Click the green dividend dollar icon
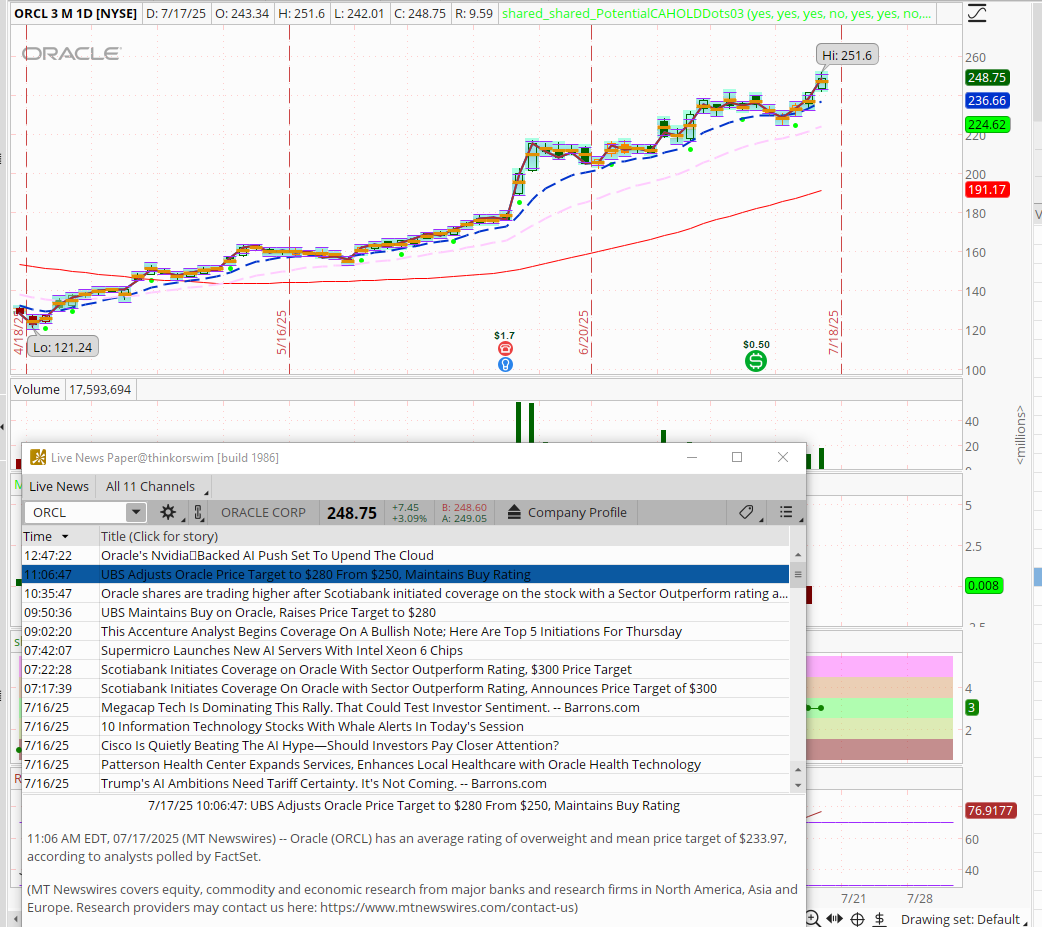Screen dimensions: 1042x927 756,361
